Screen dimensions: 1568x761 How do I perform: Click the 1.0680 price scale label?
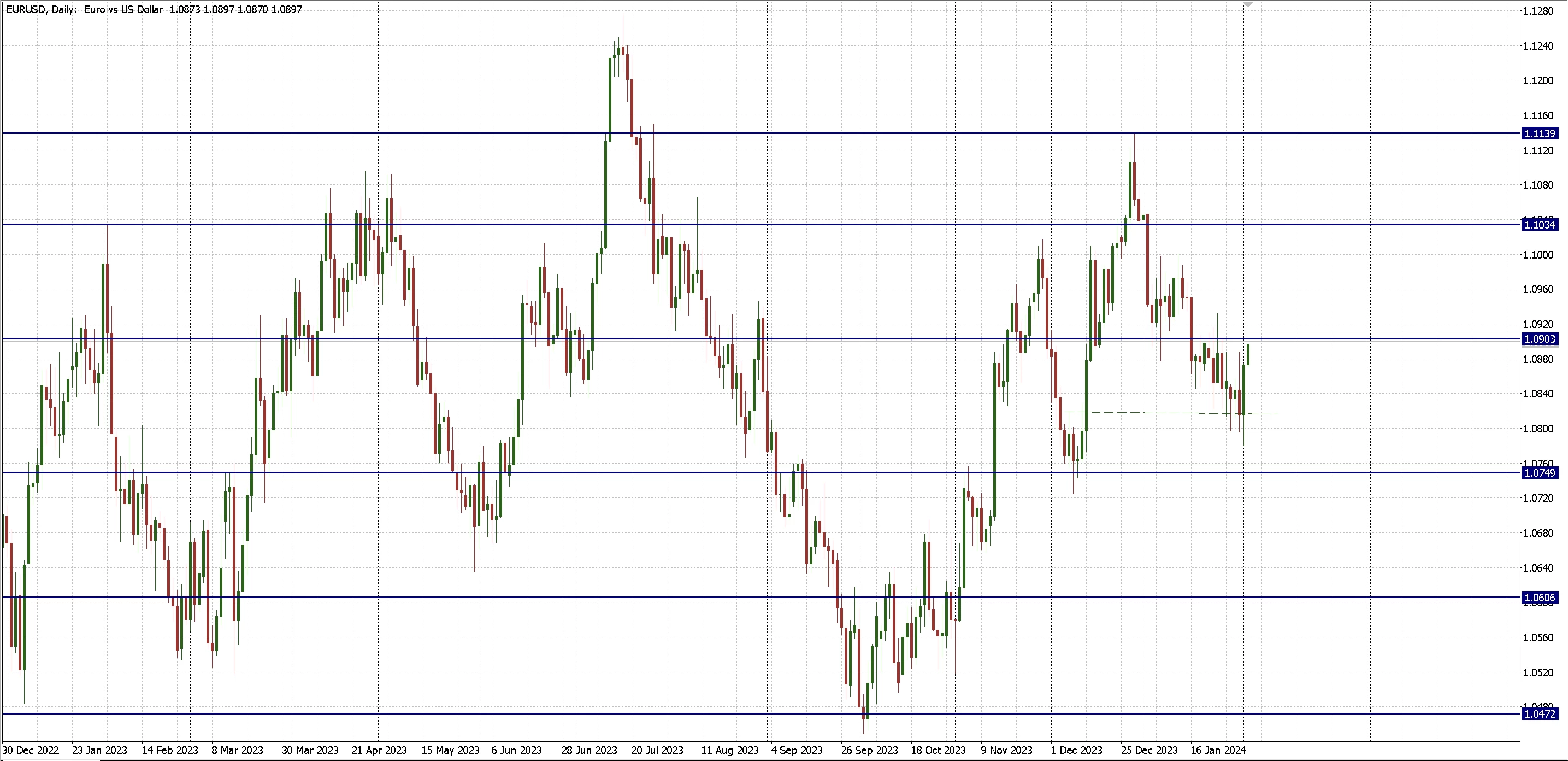tap(1538, 534)
